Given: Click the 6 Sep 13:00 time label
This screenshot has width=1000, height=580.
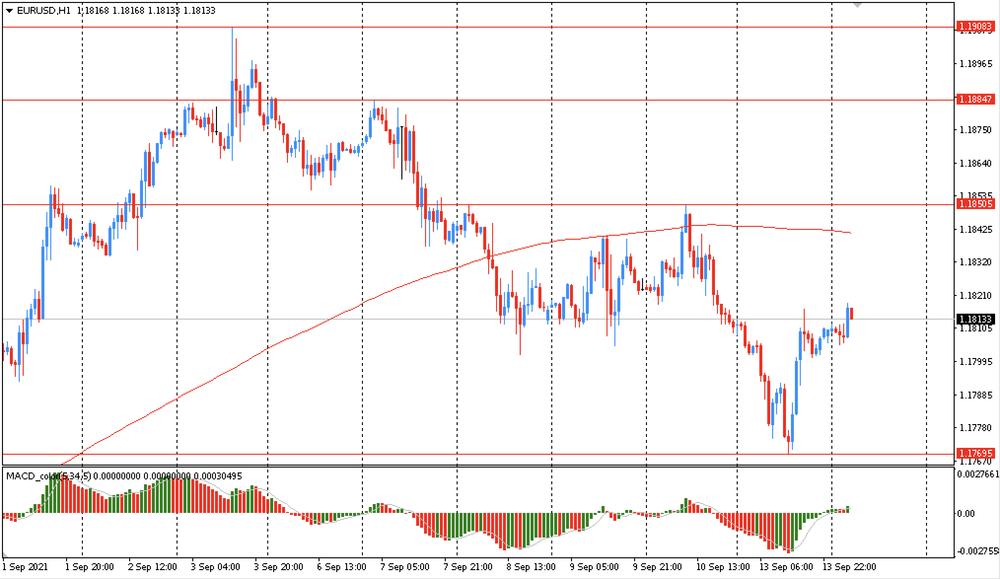Looking at the screenshot, I should coord(341,567).
